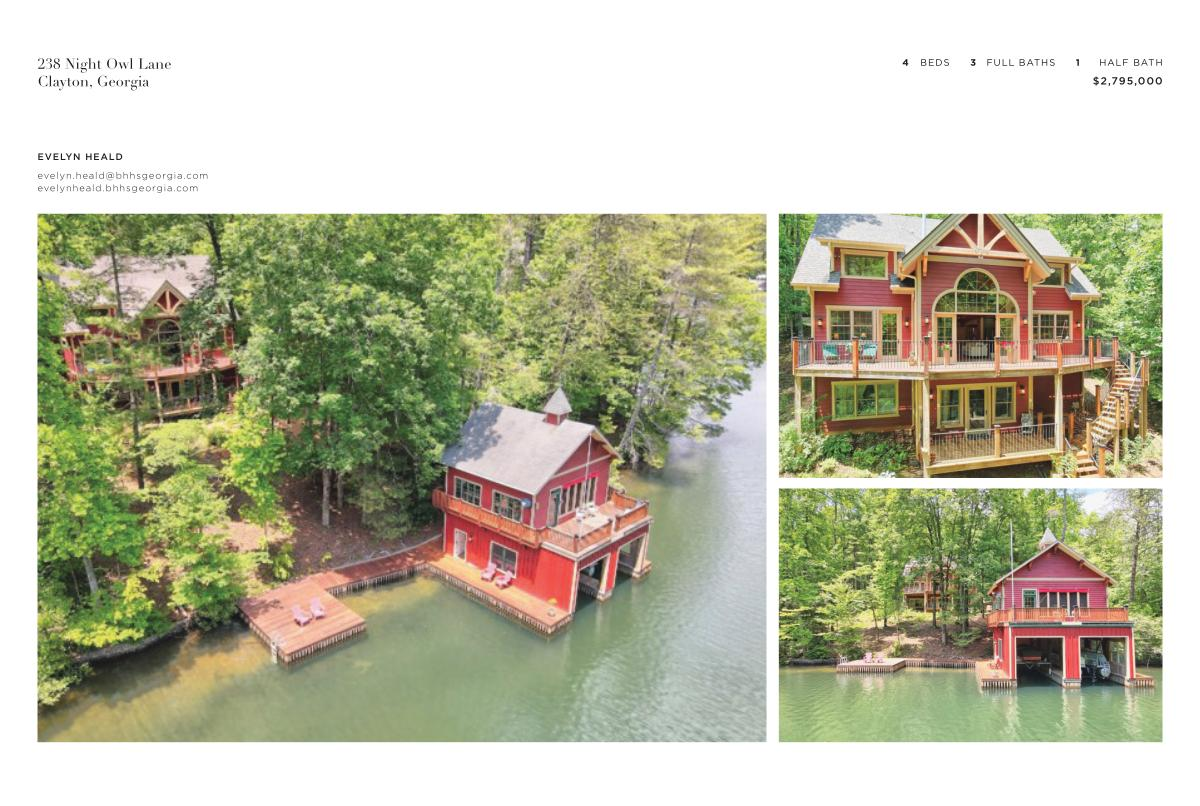Open the red house exterior photo
Image resolution: width=1200 pixels, height=806 pixels.
970,345
